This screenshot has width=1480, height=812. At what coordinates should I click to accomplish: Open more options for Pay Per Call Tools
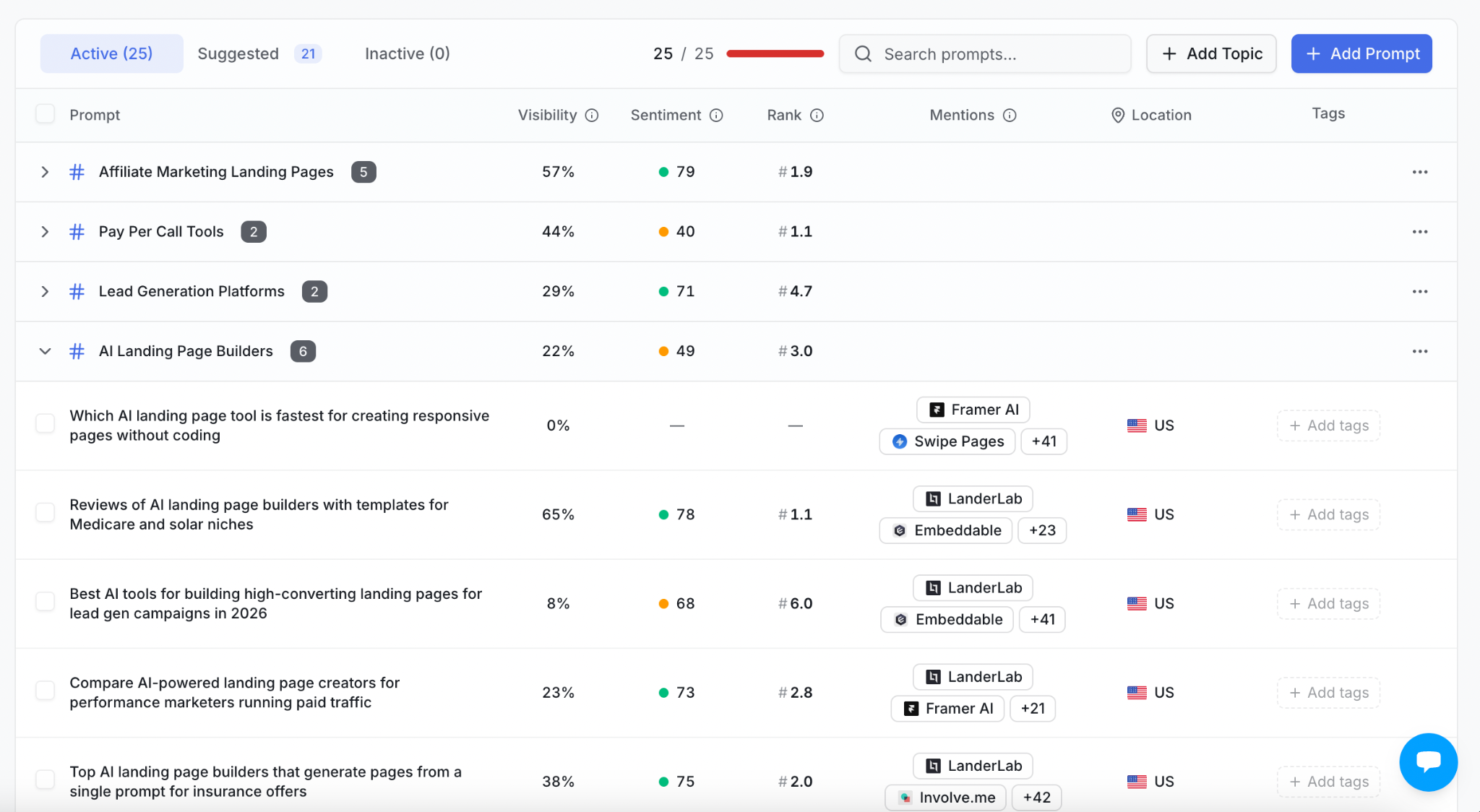(1419, 232)
